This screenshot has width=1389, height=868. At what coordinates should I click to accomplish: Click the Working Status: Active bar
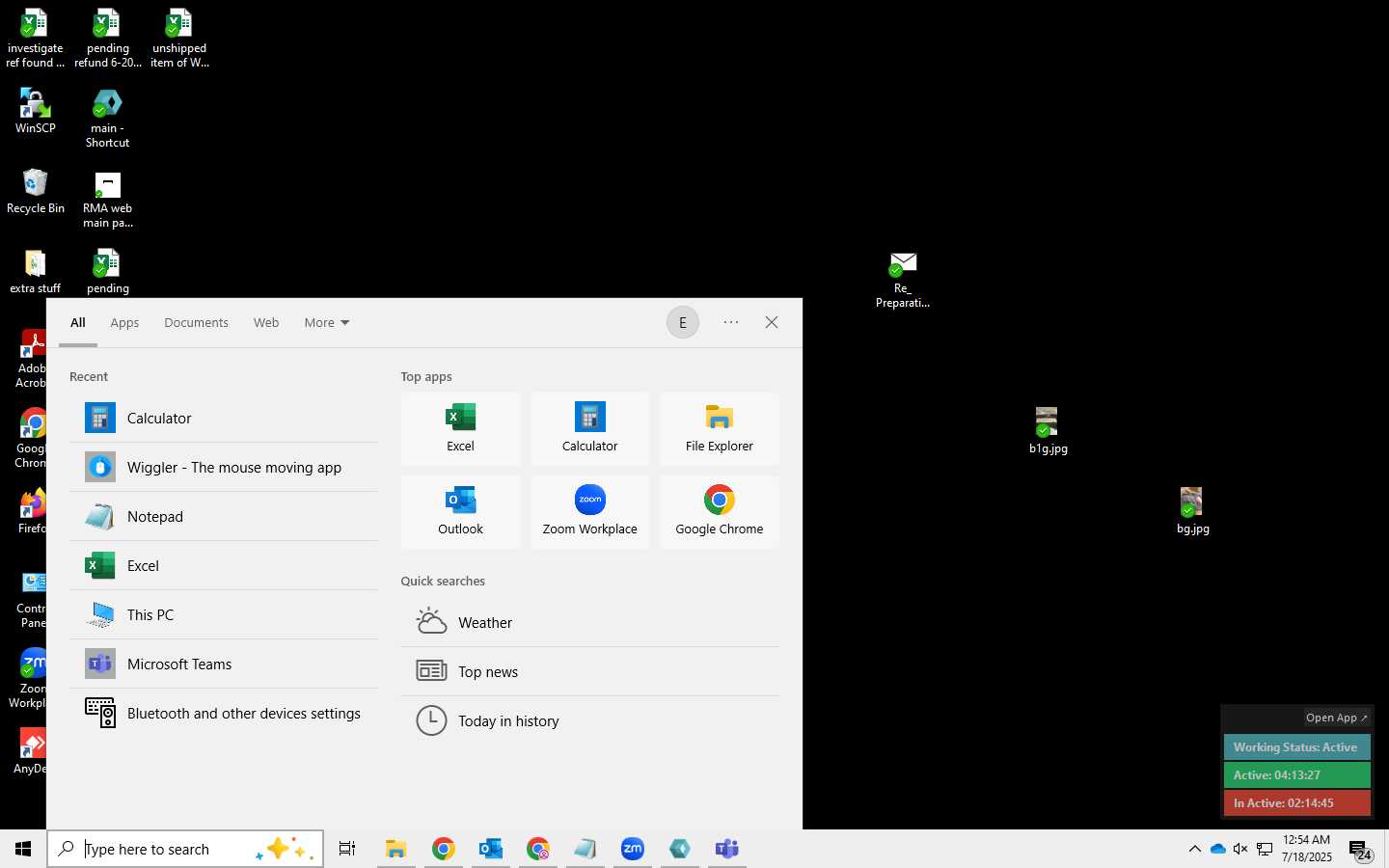coord(1296,747)
